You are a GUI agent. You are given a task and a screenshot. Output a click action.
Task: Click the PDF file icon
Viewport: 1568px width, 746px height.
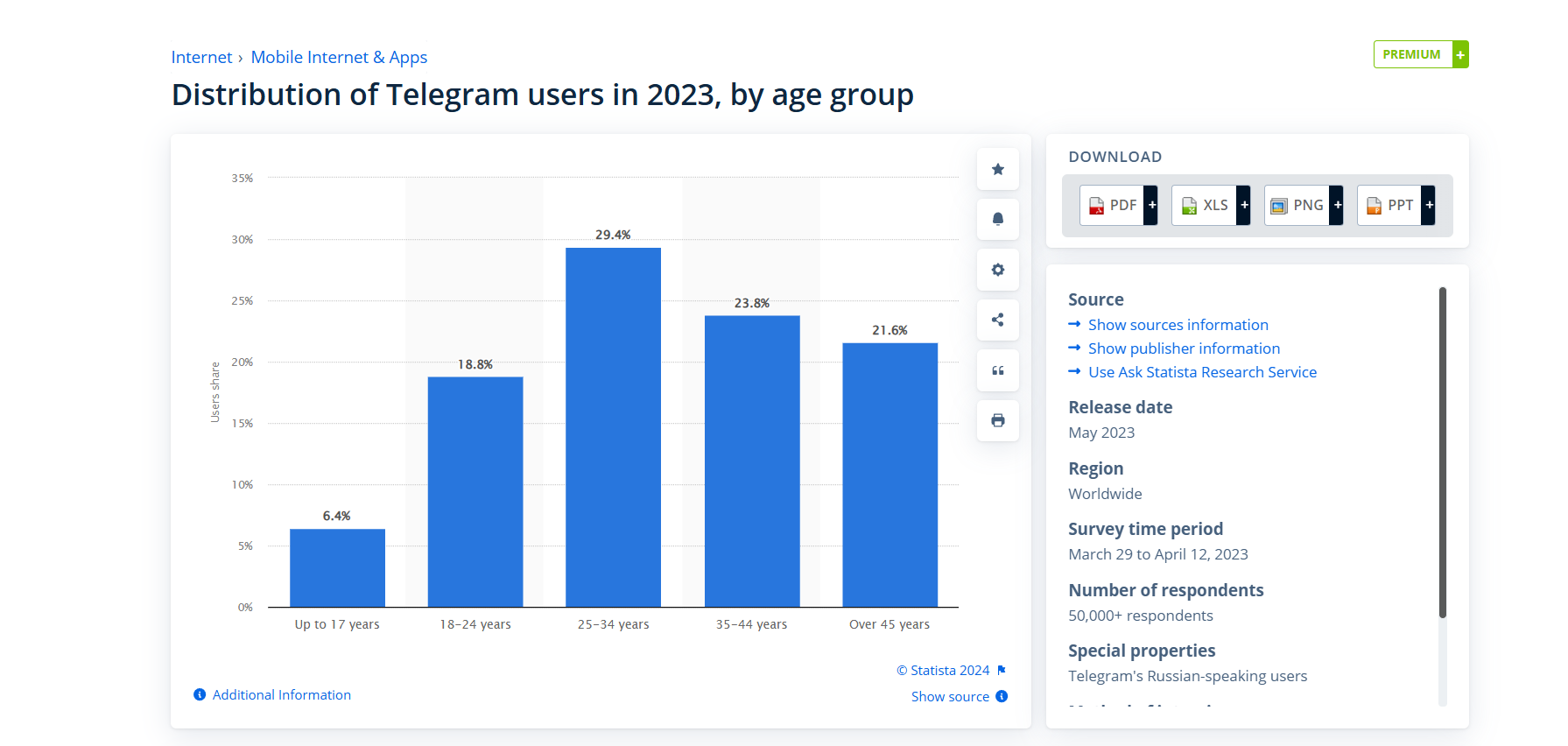[x=1096, y=206]
